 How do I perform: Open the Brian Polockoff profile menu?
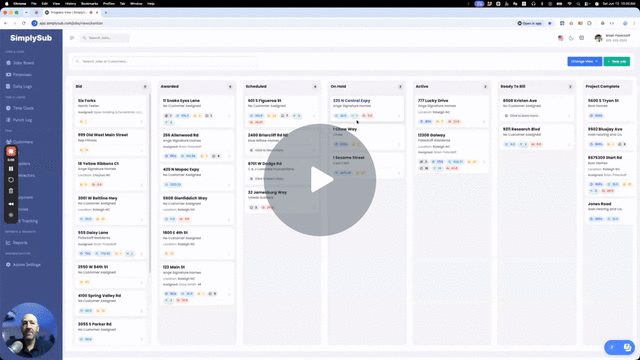[612, 38]
